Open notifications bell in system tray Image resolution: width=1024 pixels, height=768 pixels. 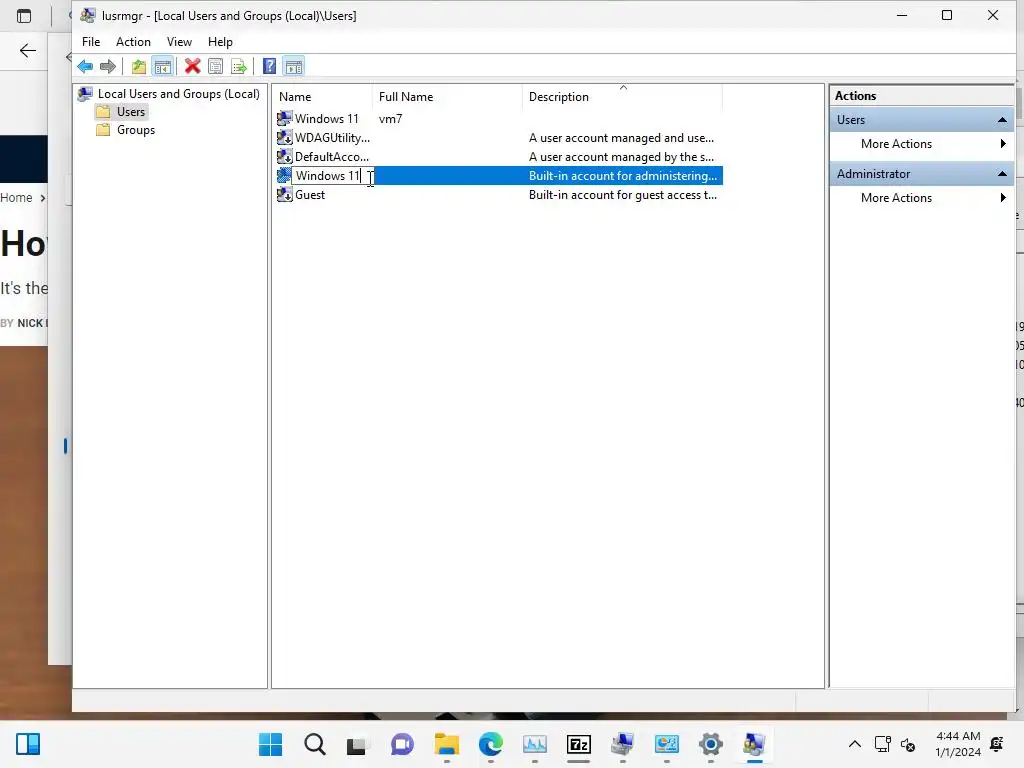[997, 744]
